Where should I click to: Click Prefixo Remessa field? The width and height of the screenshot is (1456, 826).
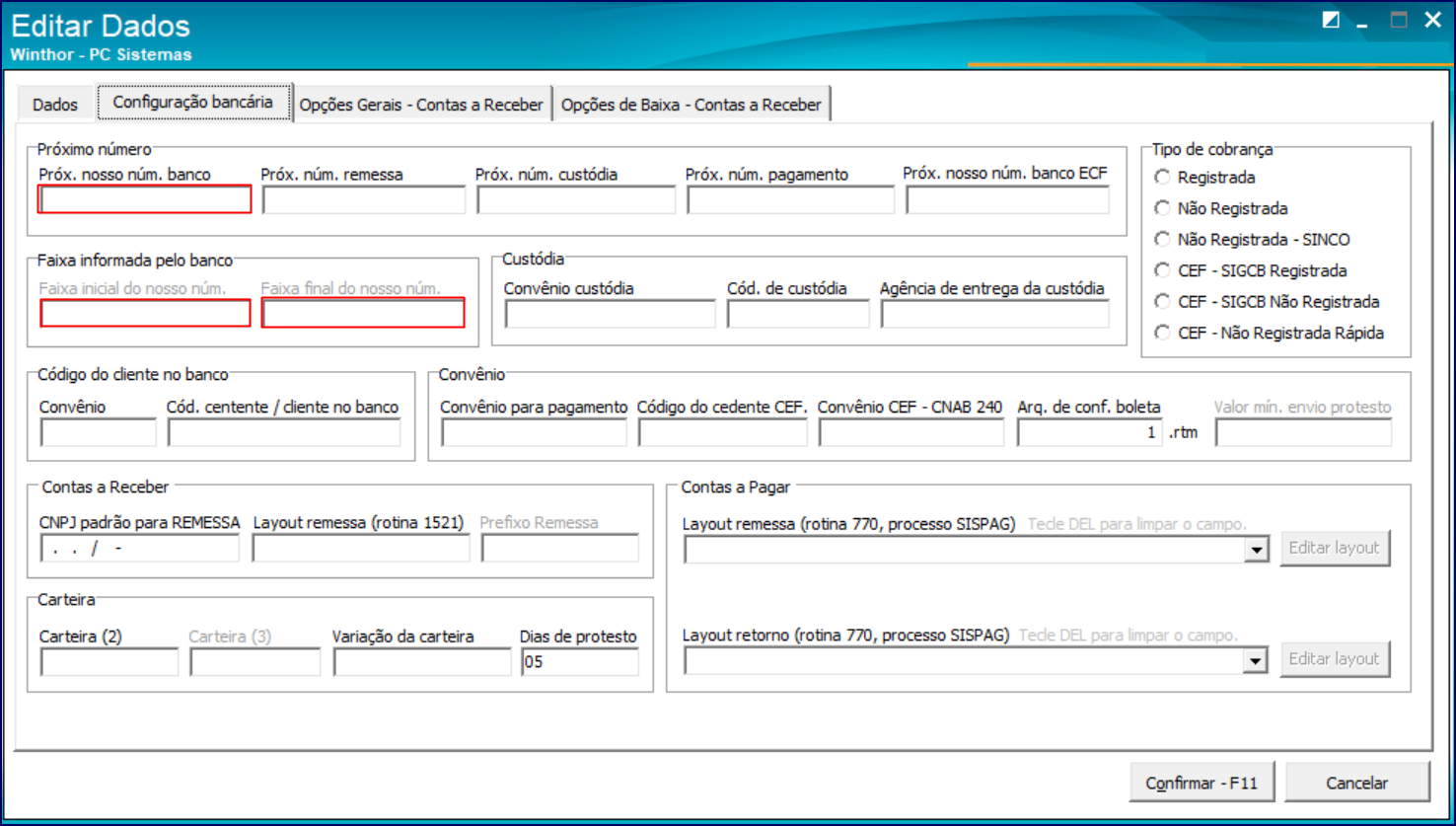click(560, 548)
